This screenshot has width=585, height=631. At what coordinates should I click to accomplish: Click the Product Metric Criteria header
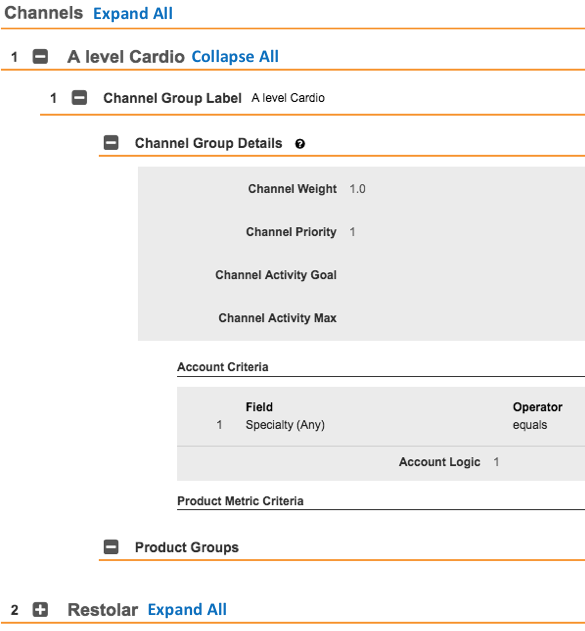pos(241,501)
